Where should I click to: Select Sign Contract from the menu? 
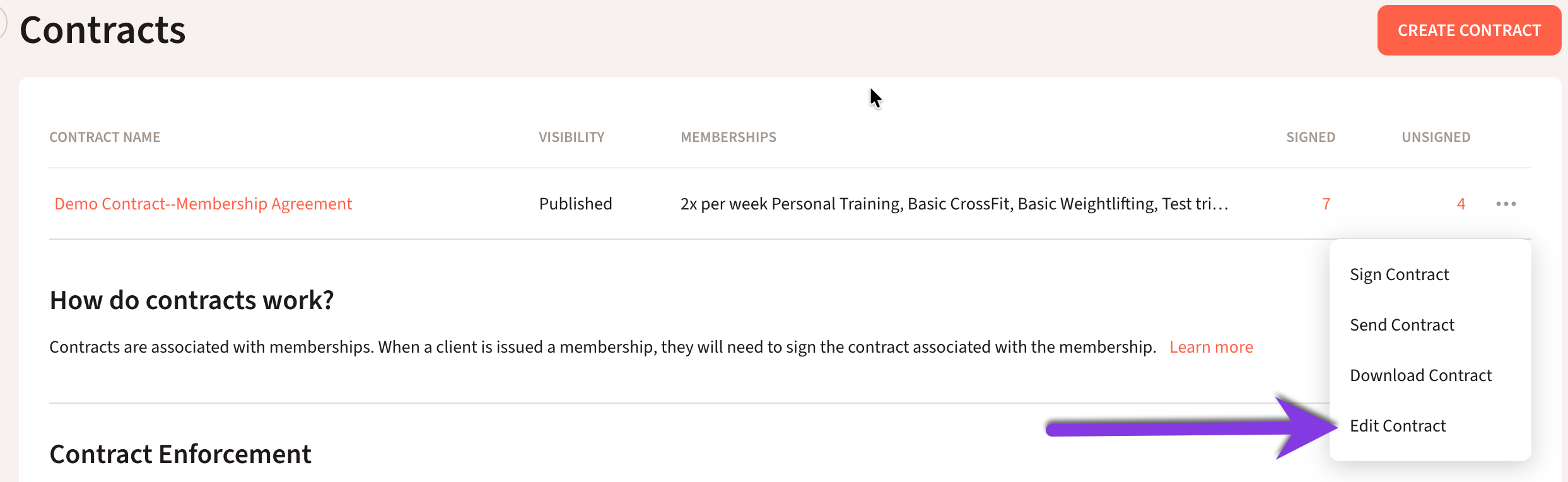click(1399, 274)
